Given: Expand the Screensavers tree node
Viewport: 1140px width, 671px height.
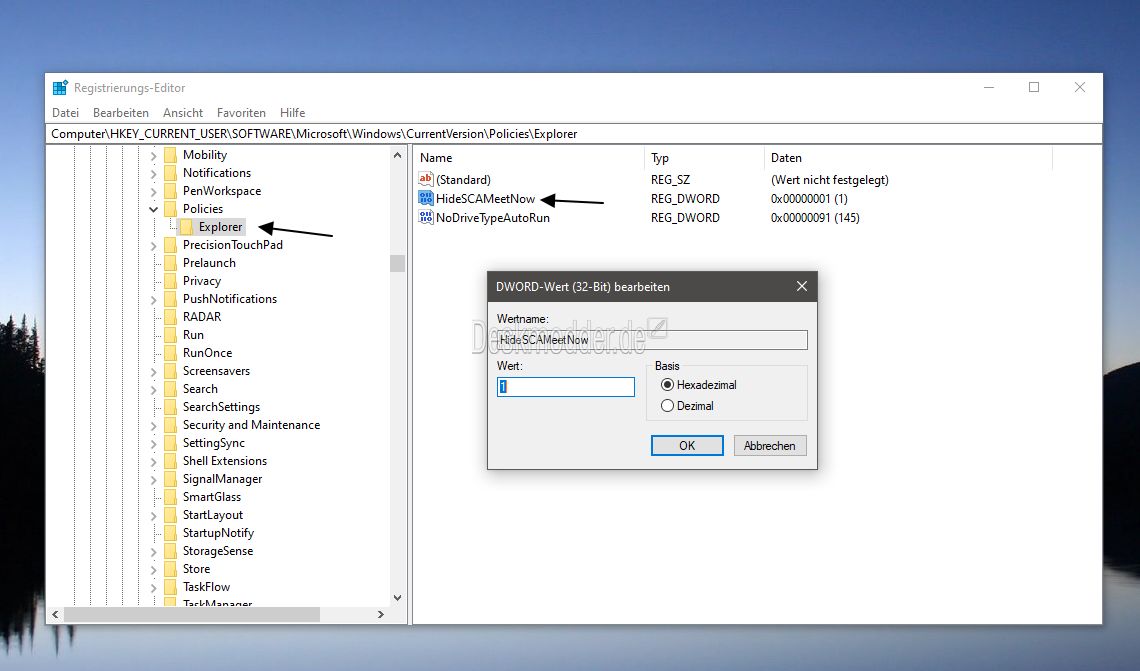Looking at the screenshot, I should coord(153,371).
